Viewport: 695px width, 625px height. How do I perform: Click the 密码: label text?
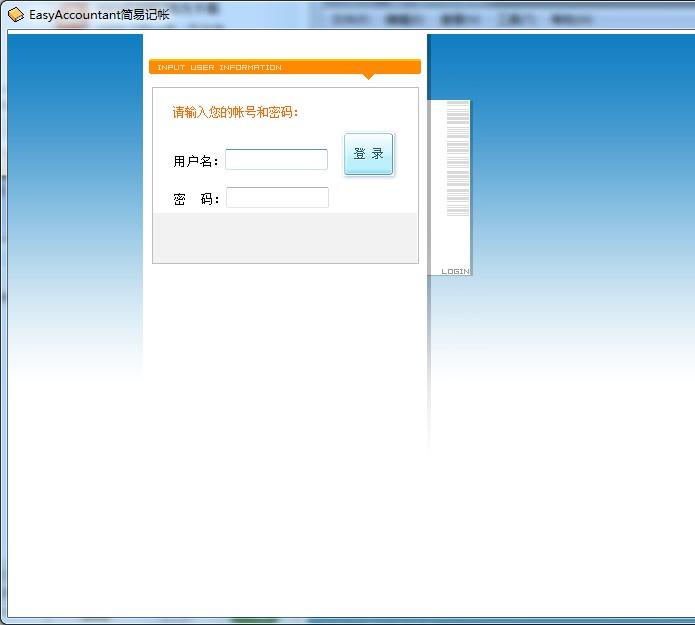(x=196, y=199)
